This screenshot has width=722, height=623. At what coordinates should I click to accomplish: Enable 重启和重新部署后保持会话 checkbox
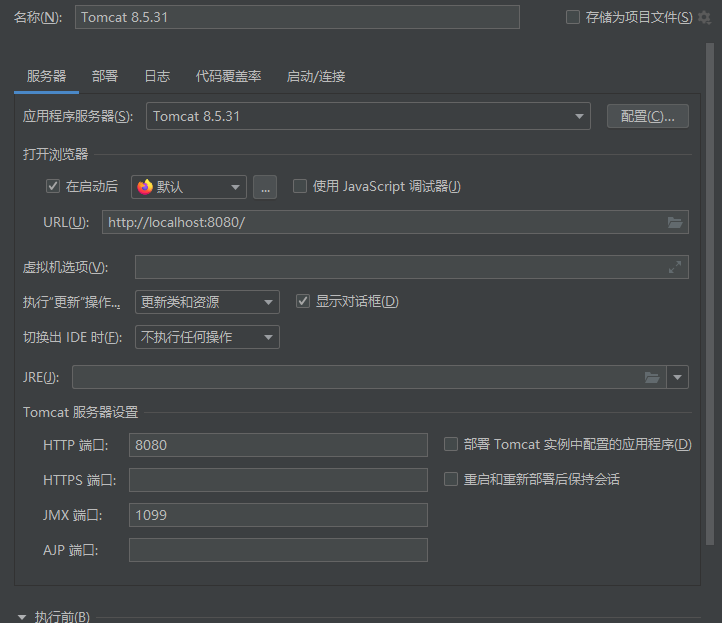click(x=451, y=479)
